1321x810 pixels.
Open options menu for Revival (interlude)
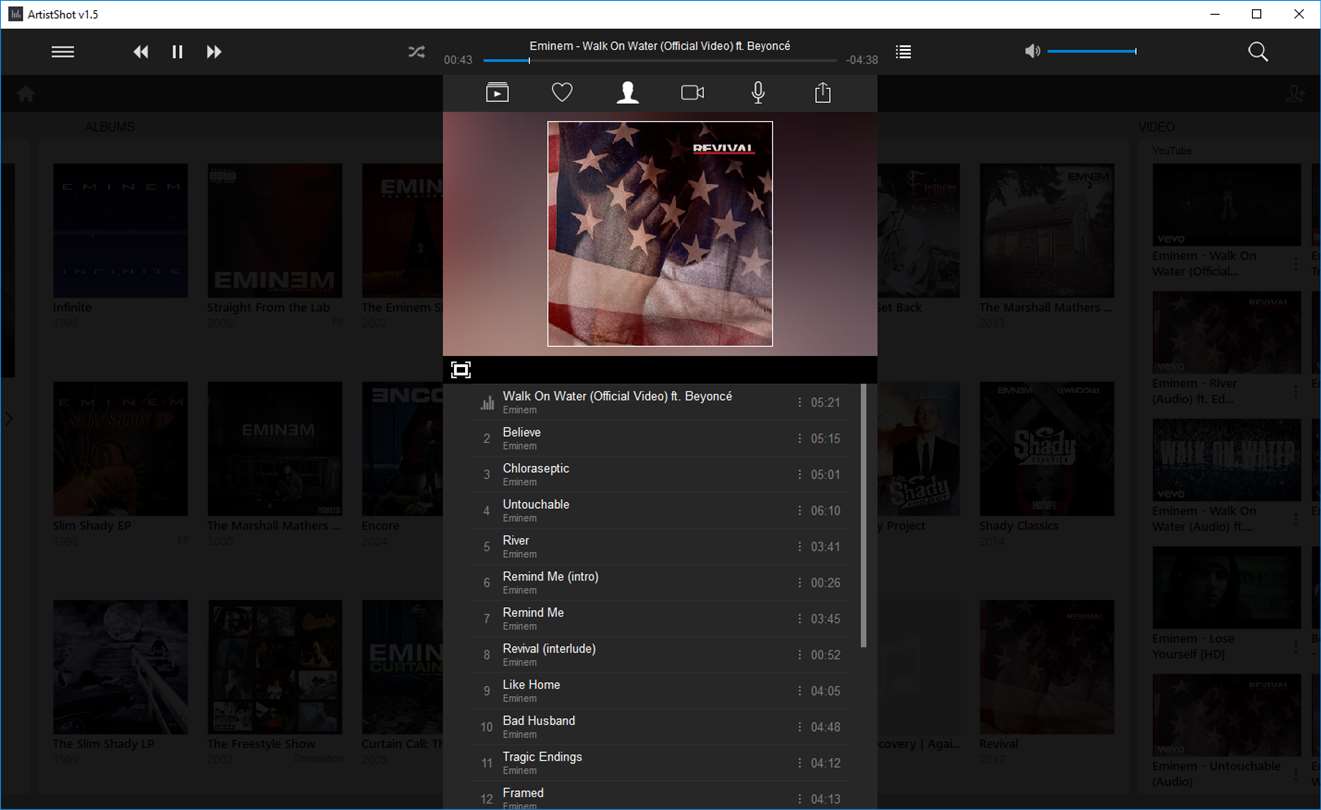click(x=799, y=655)
